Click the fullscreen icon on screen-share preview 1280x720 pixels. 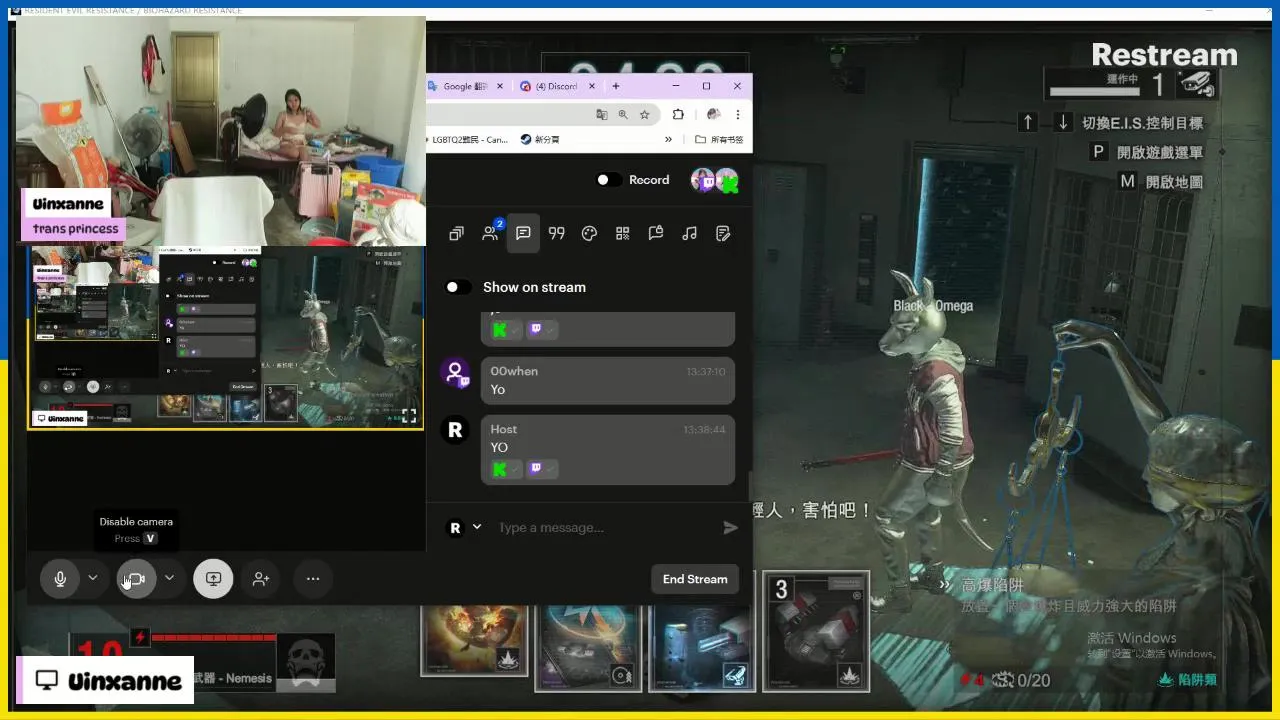pos(408,415)
